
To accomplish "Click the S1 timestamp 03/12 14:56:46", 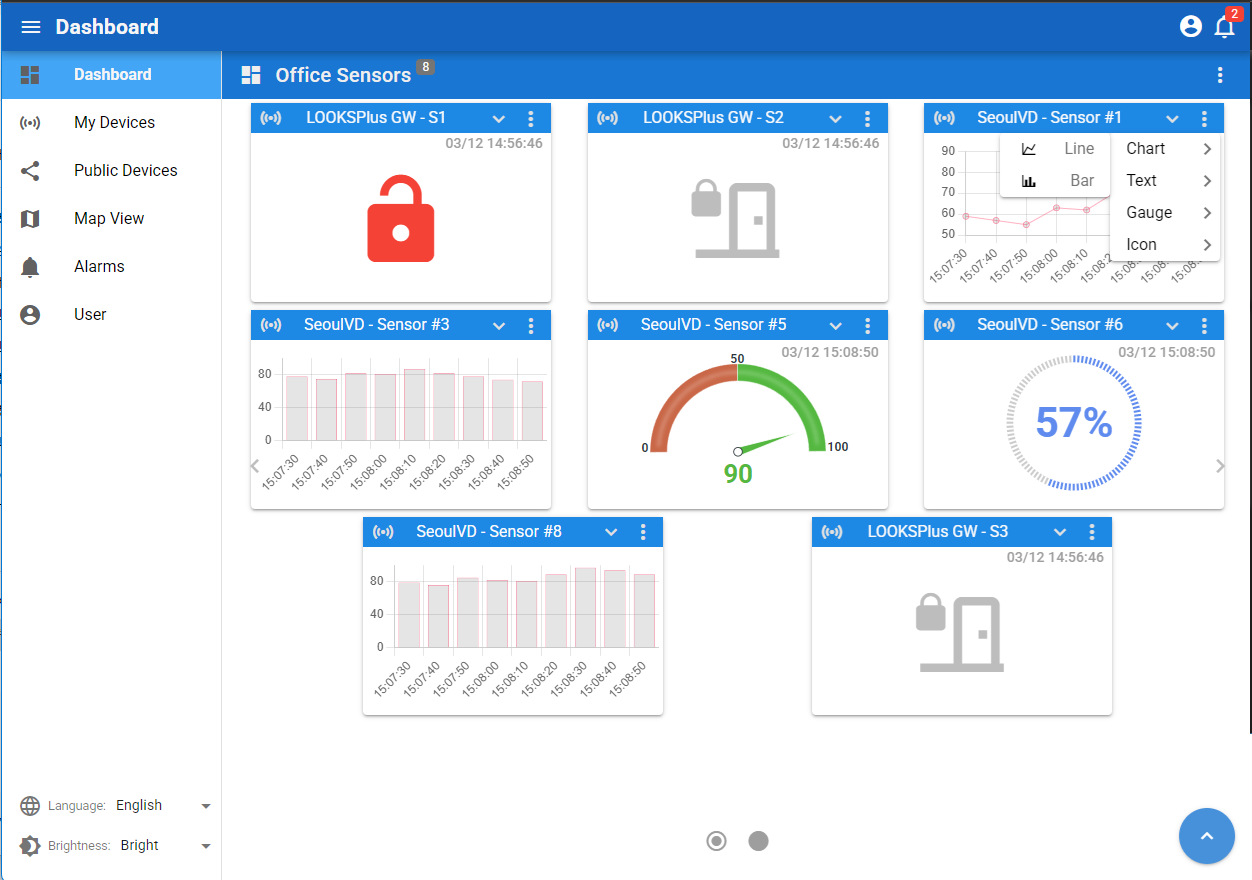I will click(x=494, y=144).
